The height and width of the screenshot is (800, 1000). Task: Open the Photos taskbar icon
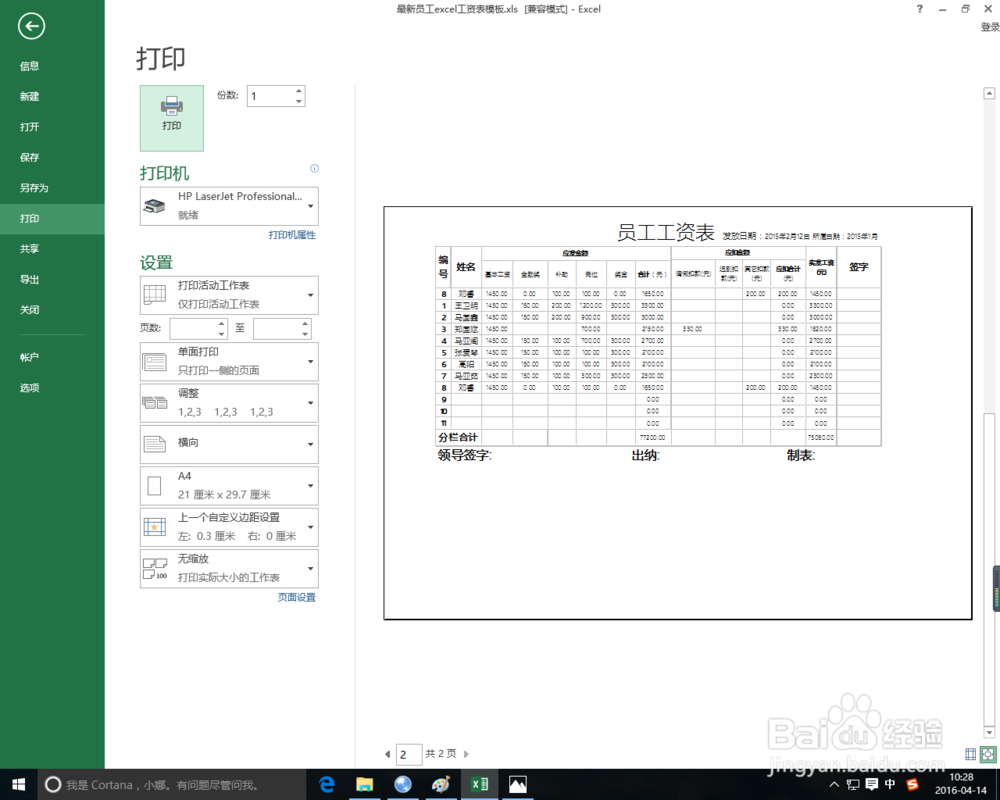click(x=518, y=785)
